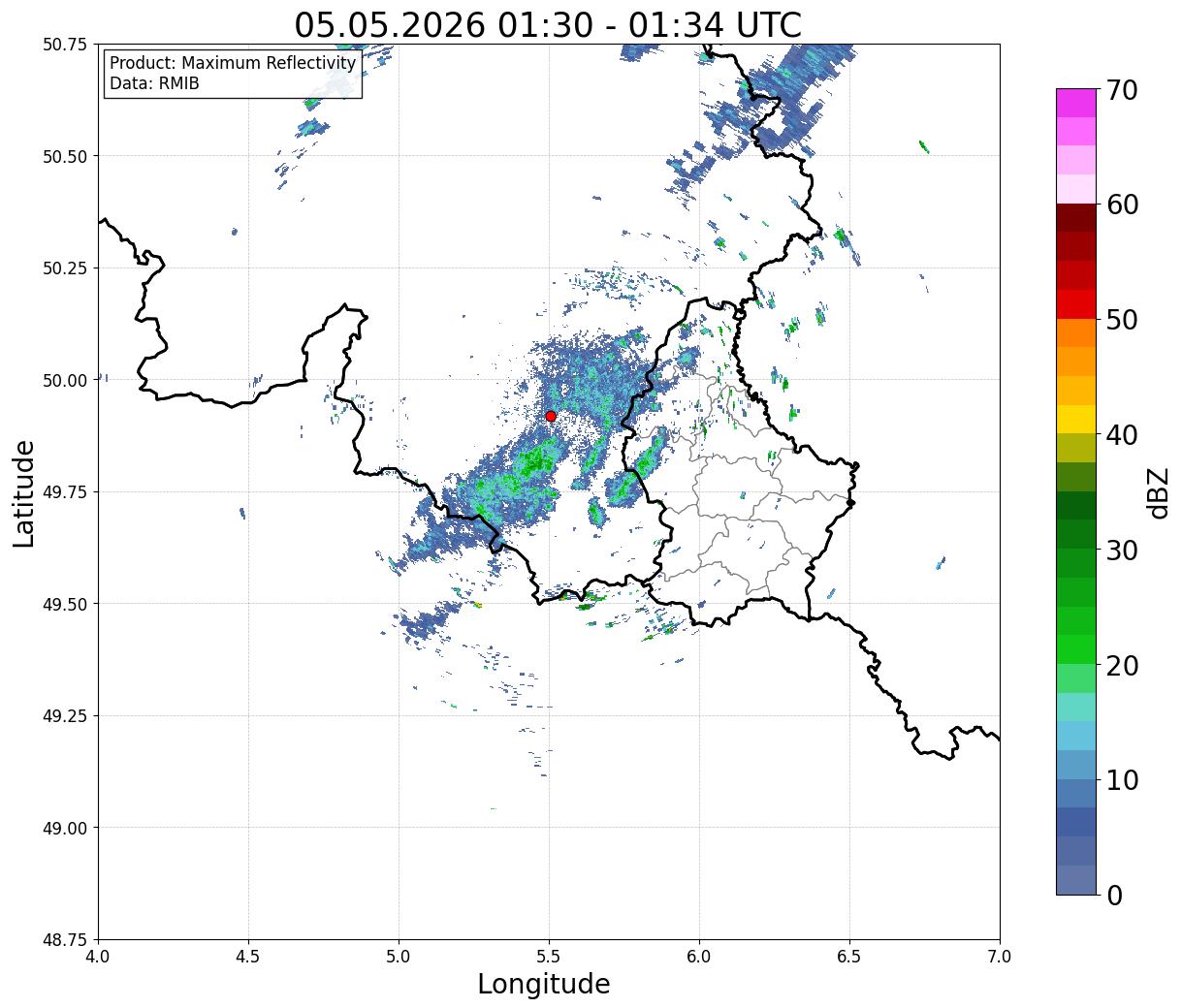Image resolution: width=1182 pixels, height=1008 pixels.
Task: Click the 60 value on the colorbar
Action: tap(1122, 205)
